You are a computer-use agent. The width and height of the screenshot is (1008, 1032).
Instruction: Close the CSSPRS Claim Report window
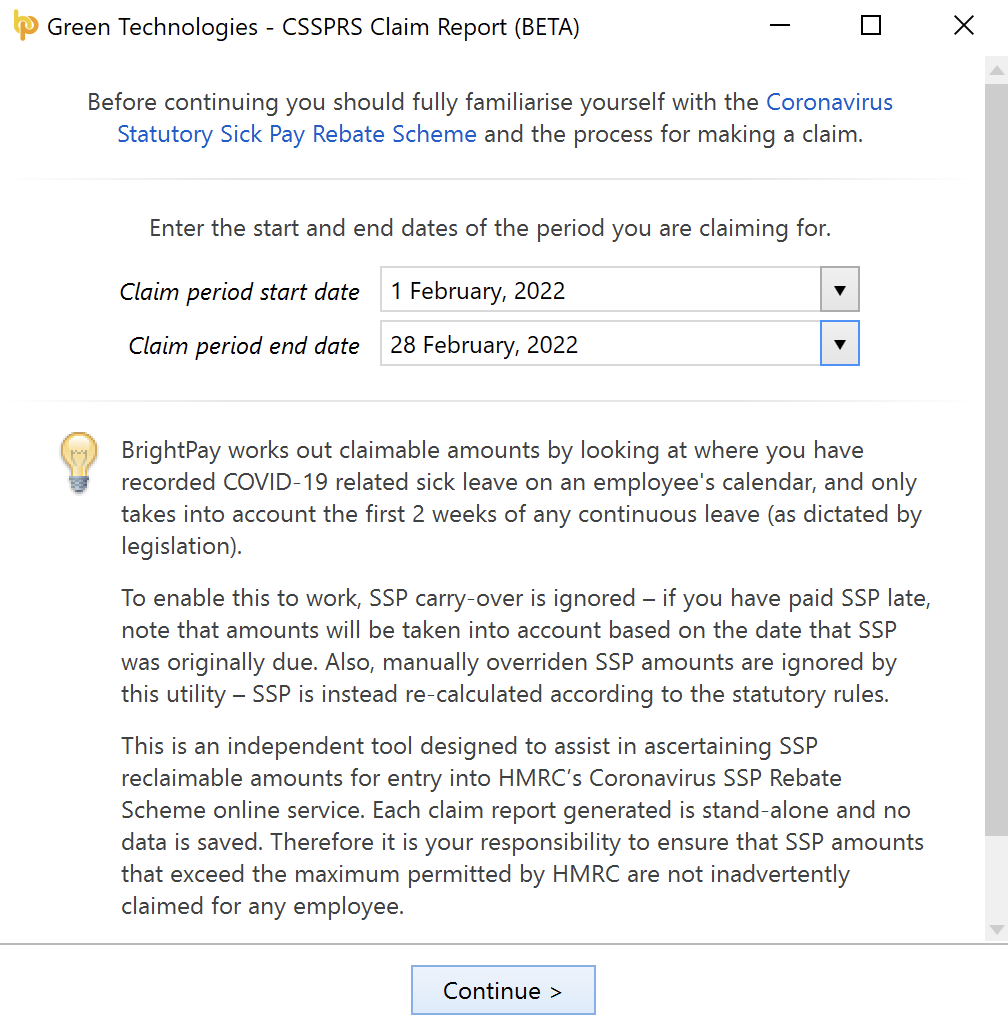pos(963,26)
